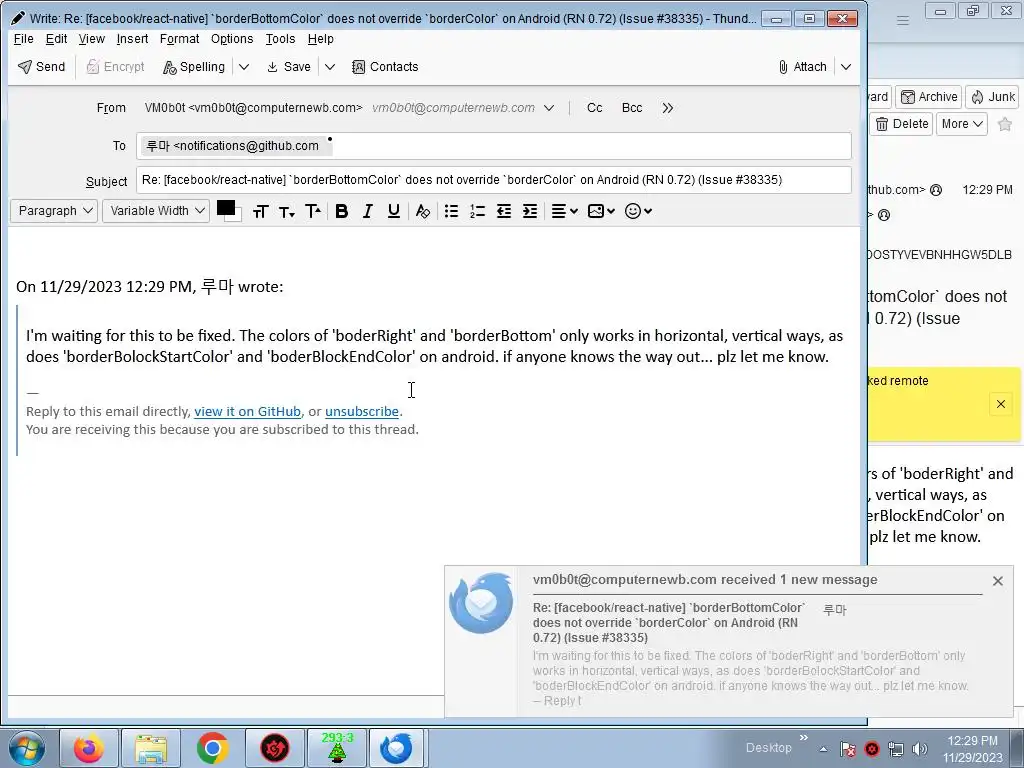Image resolution: width=1024 pixels, height=768 pixels.
Task: Open the Help menu
Action: click(321, 39)
